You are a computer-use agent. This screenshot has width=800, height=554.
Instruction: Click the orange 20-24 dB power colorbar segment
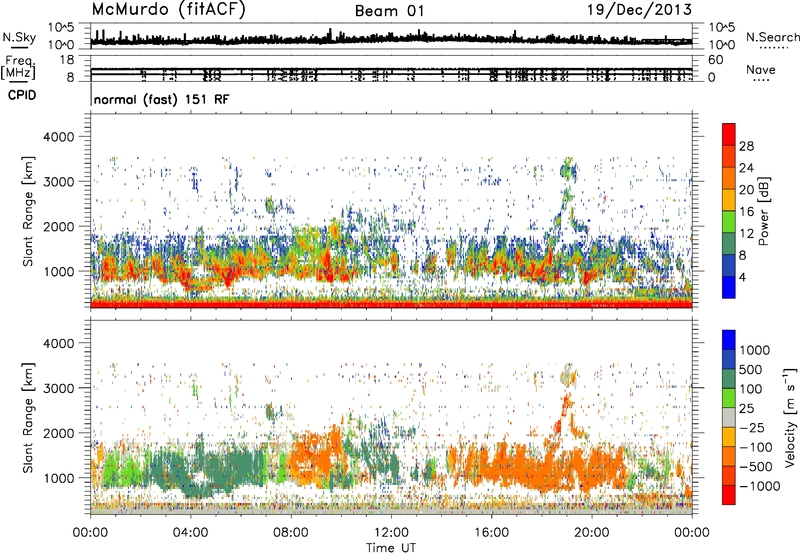coord(729,178)
